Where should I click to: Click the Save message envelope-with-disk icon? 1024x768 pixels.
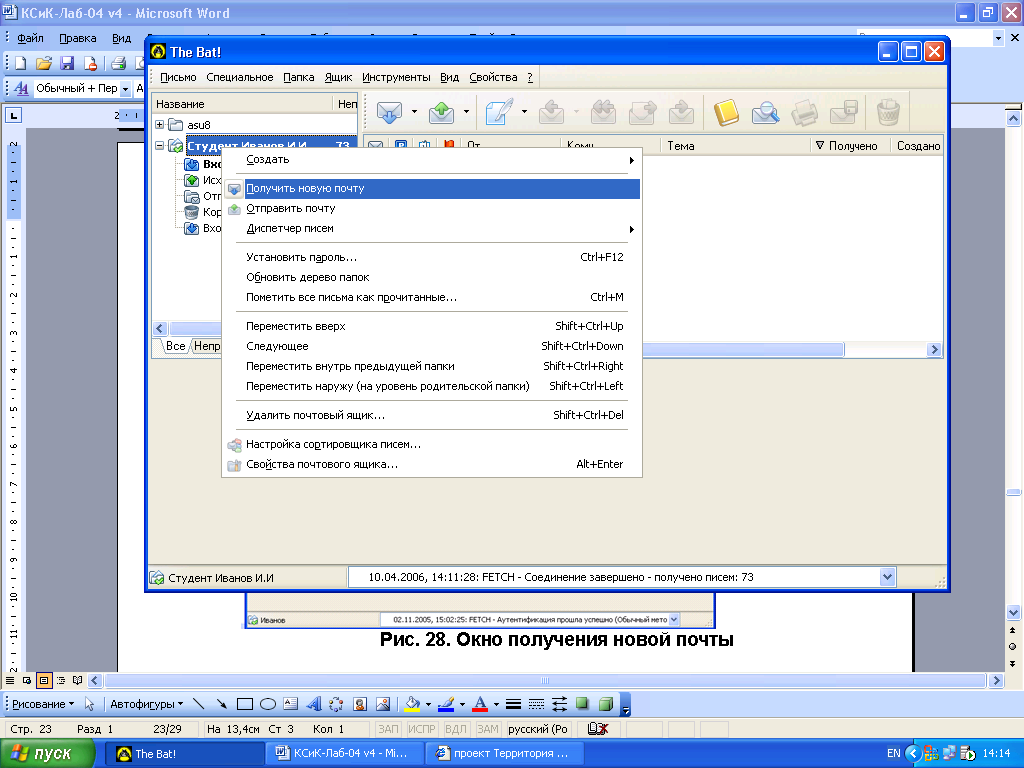click(844, 112)
